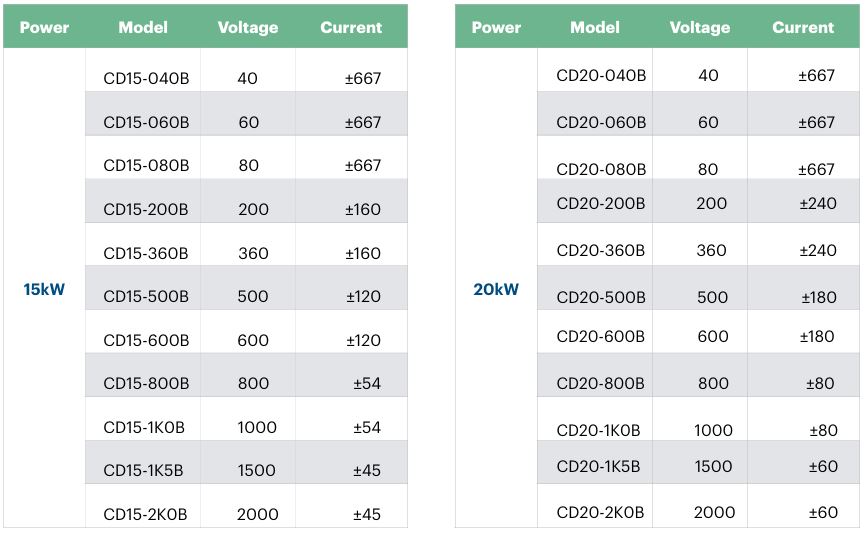
Task: Click the CD20-1K5B model cell
Action: click(598, 466)
